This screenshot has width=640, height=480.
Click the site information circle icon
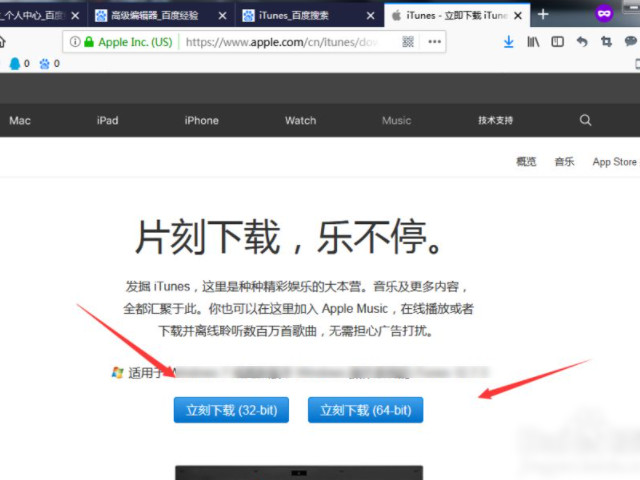pos(75,42)
